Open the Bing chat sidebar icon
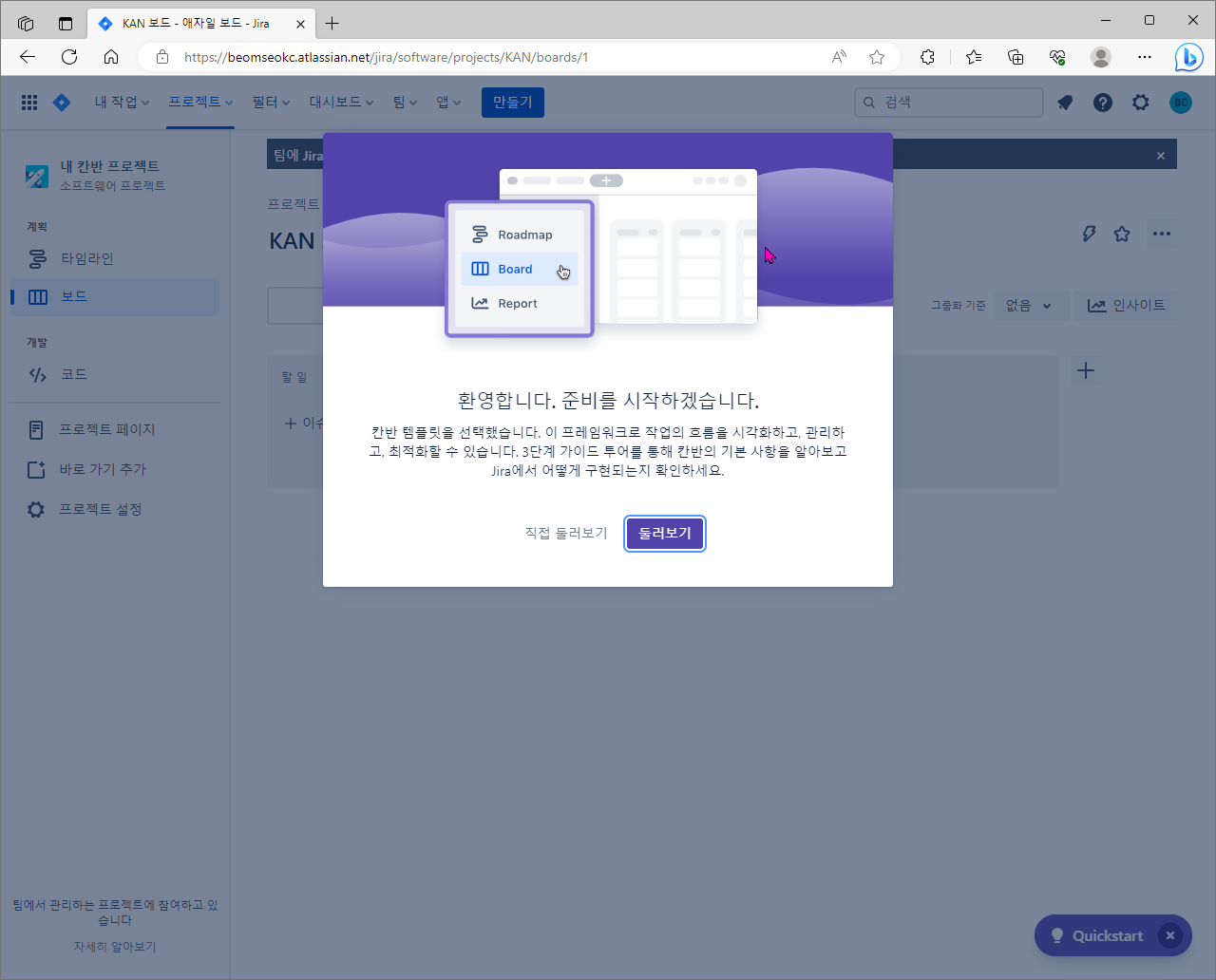This screenshot has width=1216, height=980. [1188, 58]
